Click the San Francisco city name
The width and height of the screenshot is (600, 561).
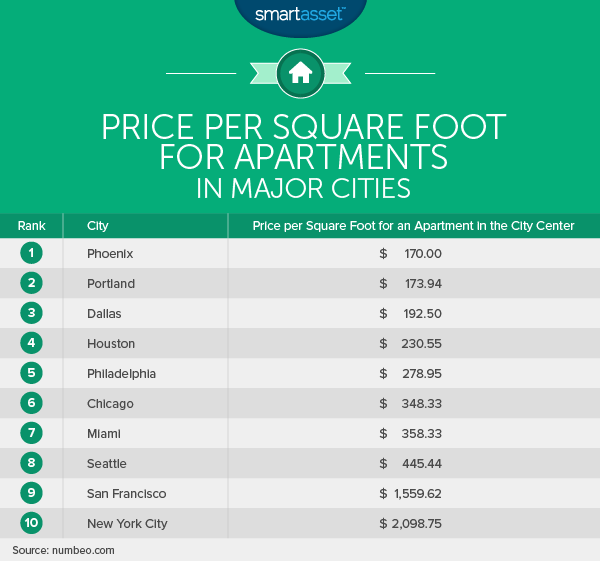click(126, 494)
